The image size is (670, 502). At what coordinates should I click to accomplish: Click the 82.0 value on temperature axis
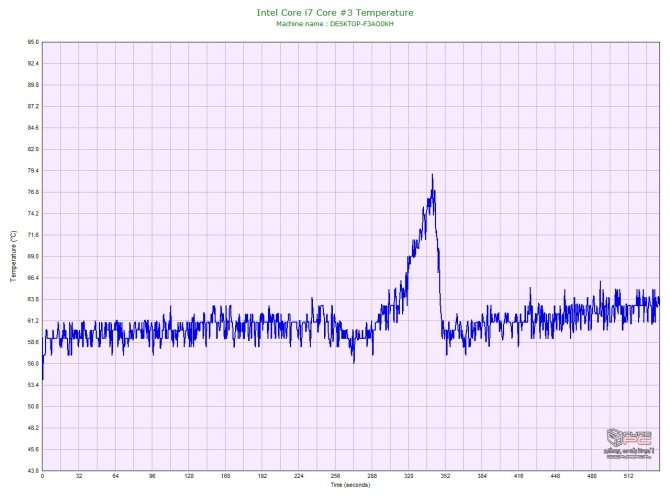coord(33,150)
